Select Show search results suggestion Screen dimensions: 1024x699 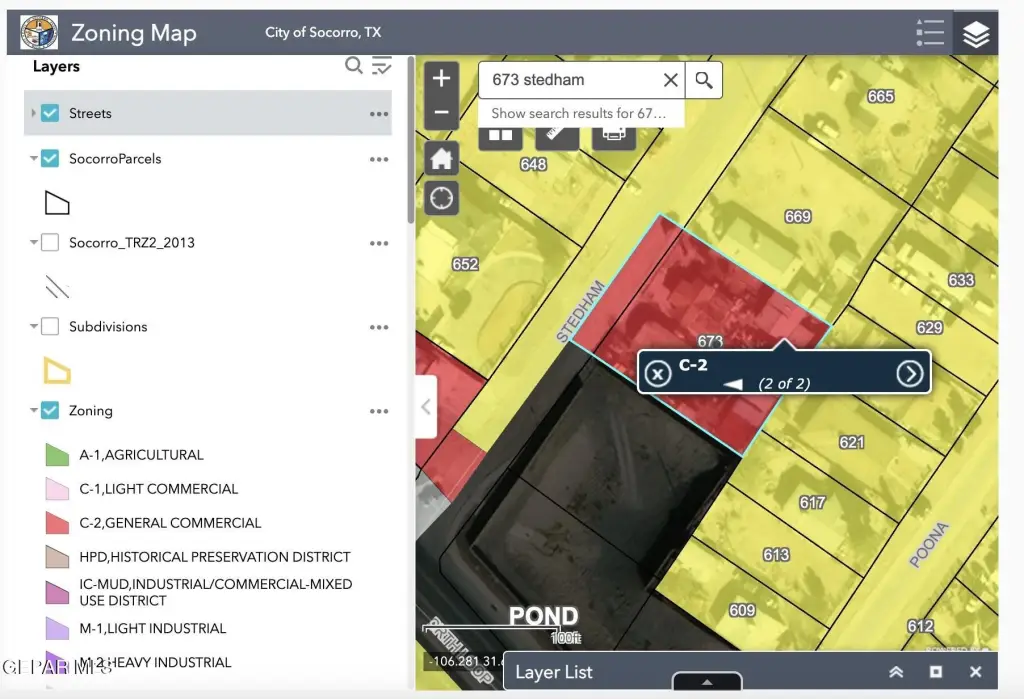pyautogui.click(x=578, y=113)
